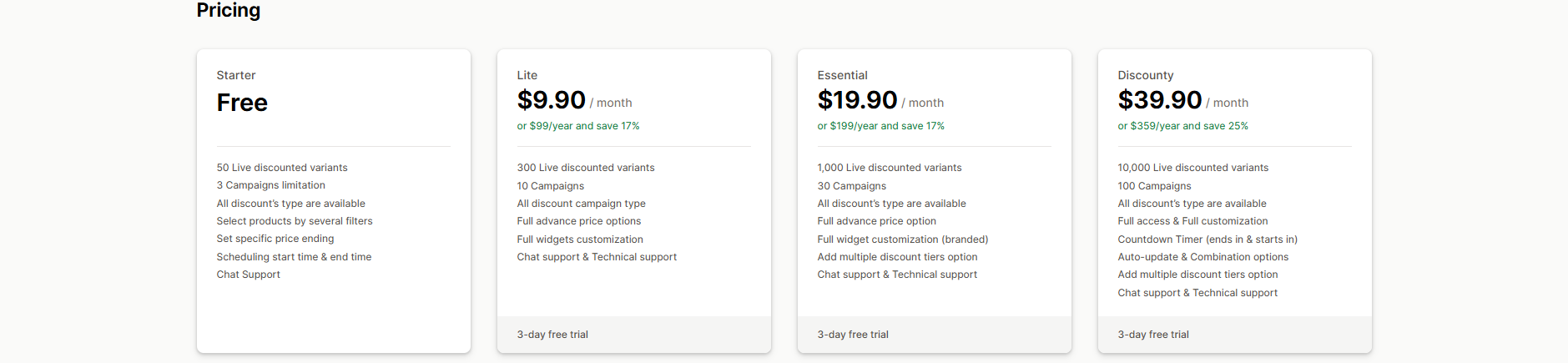
Task: Click the $199/year save 17% offer
Action: [880, 126]
